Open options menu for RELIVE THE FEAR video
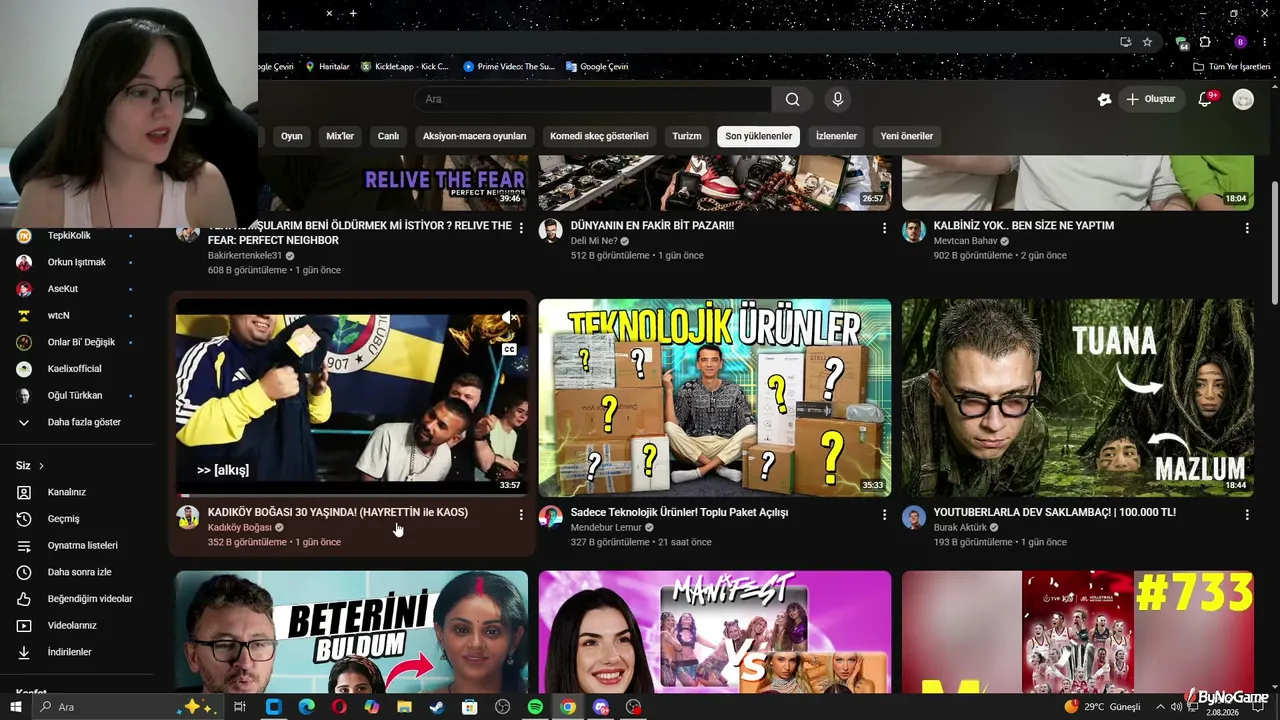Image resolution: width=1280 pixels, height=720 pixels. pos(521,228)
